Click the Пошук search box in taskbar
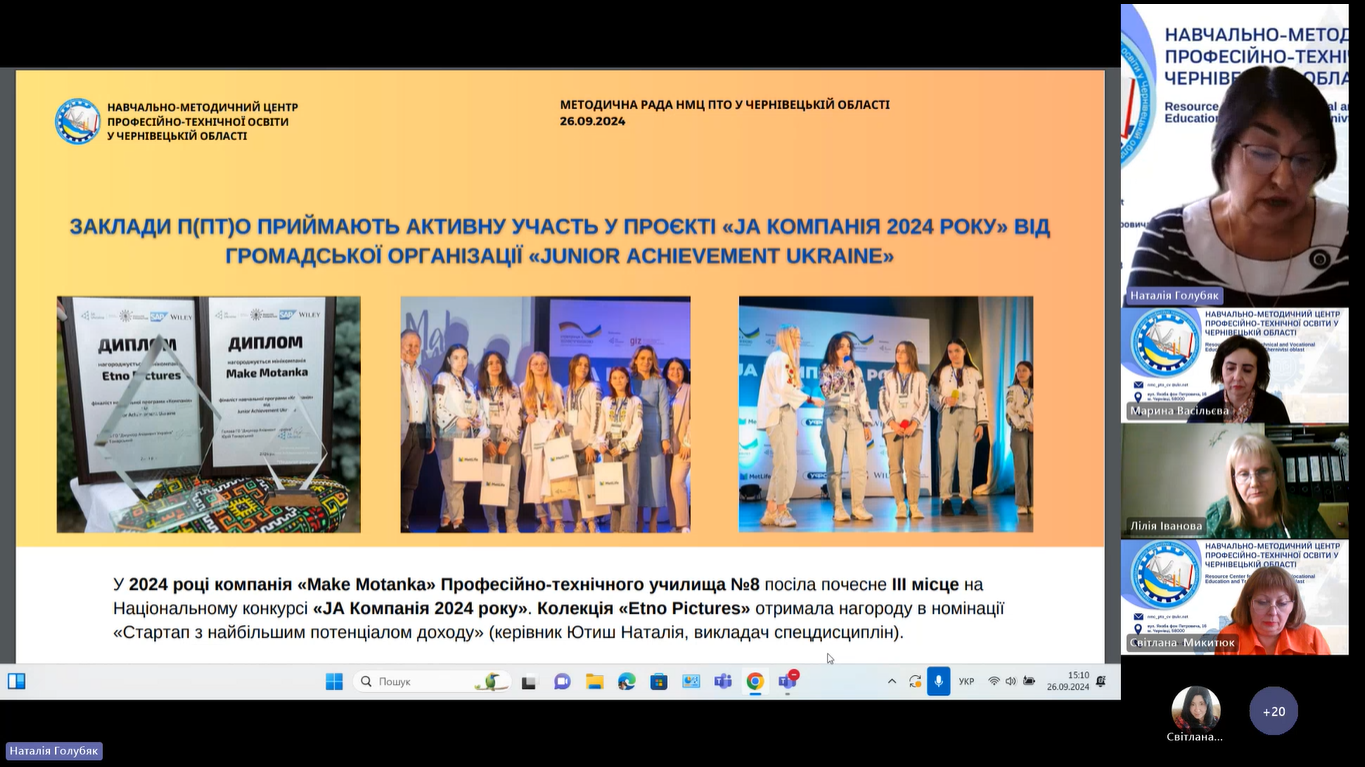1365x767 pixels. tap(432, 682)
